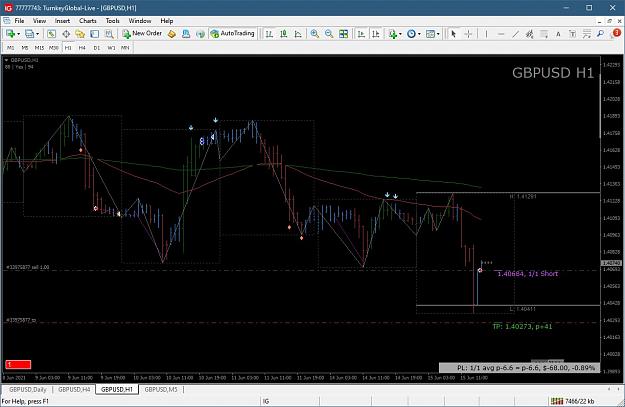
Task: Zoom out on the chart
Action: (329, 34)
